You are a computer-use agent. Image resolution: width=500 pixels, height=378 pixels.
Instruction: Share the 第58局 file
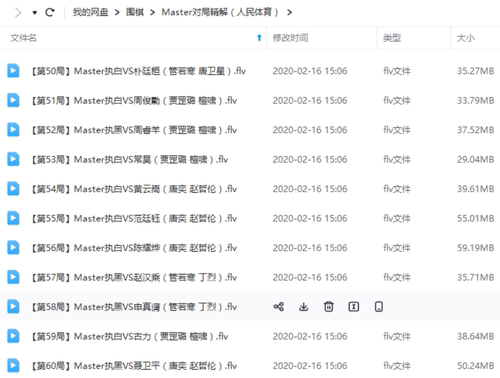click(279, 307)
